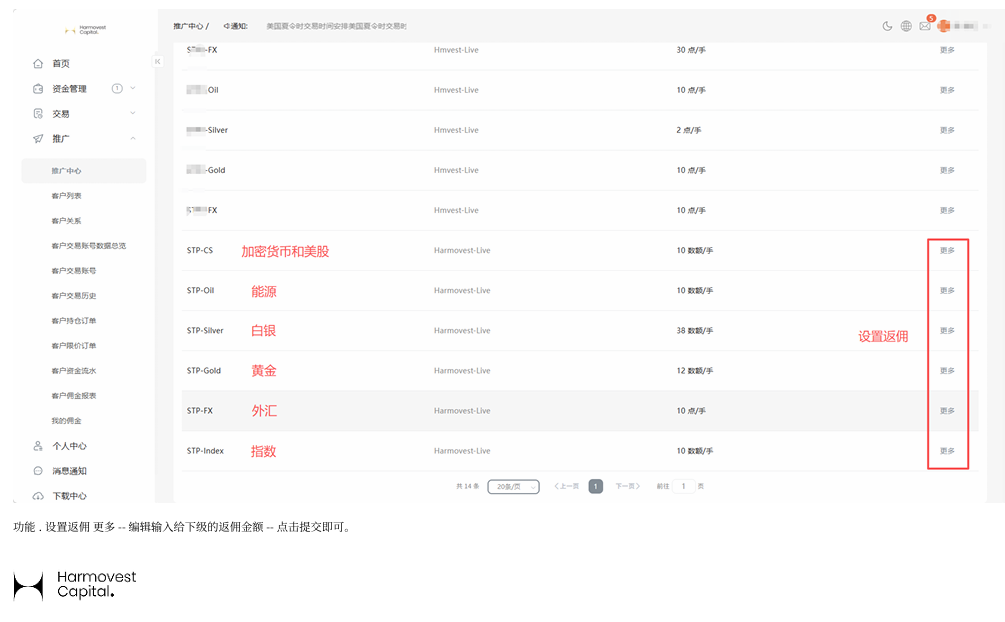1005x622 pixels.
Task: Click the 12 数额/手 value
Action: coord(695,371)
